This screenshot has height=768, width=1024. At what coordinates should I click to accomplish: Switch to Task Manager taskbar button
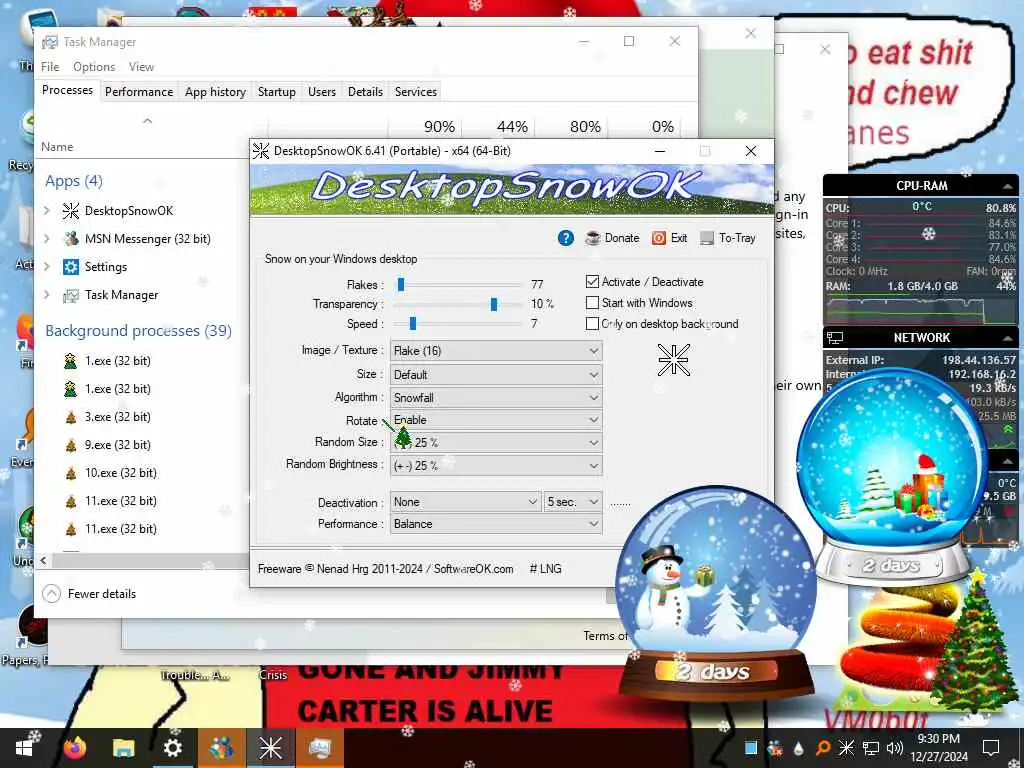point(319,748)
